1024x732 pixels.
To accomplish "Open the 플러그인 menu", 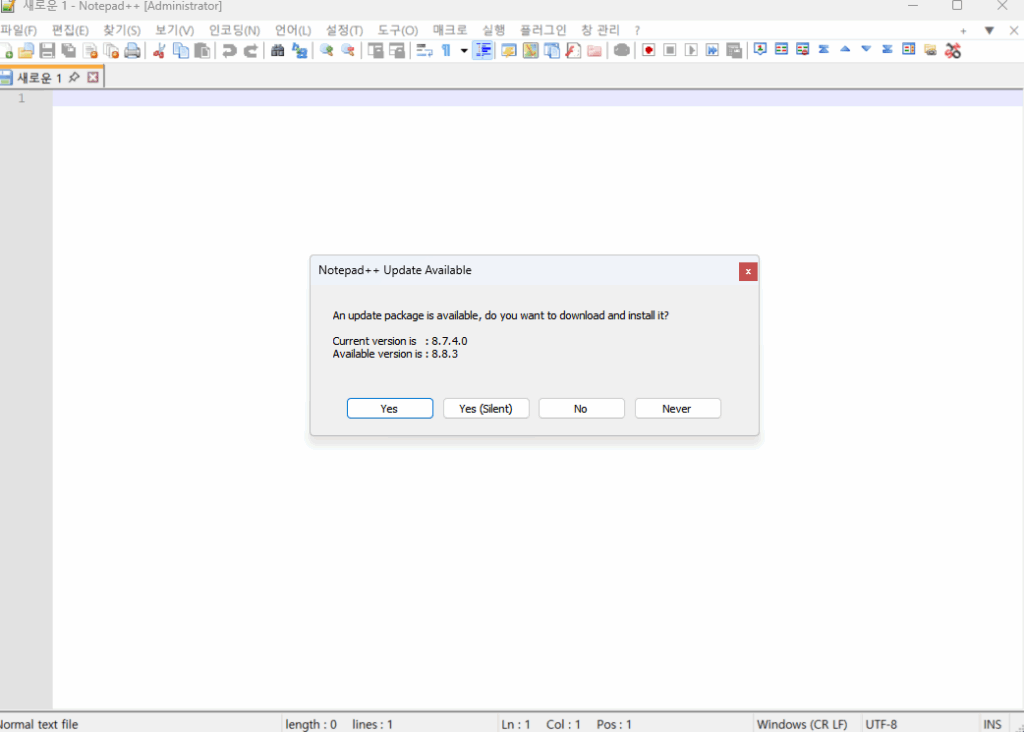I will pyautogui.click(x=542, y=31).
